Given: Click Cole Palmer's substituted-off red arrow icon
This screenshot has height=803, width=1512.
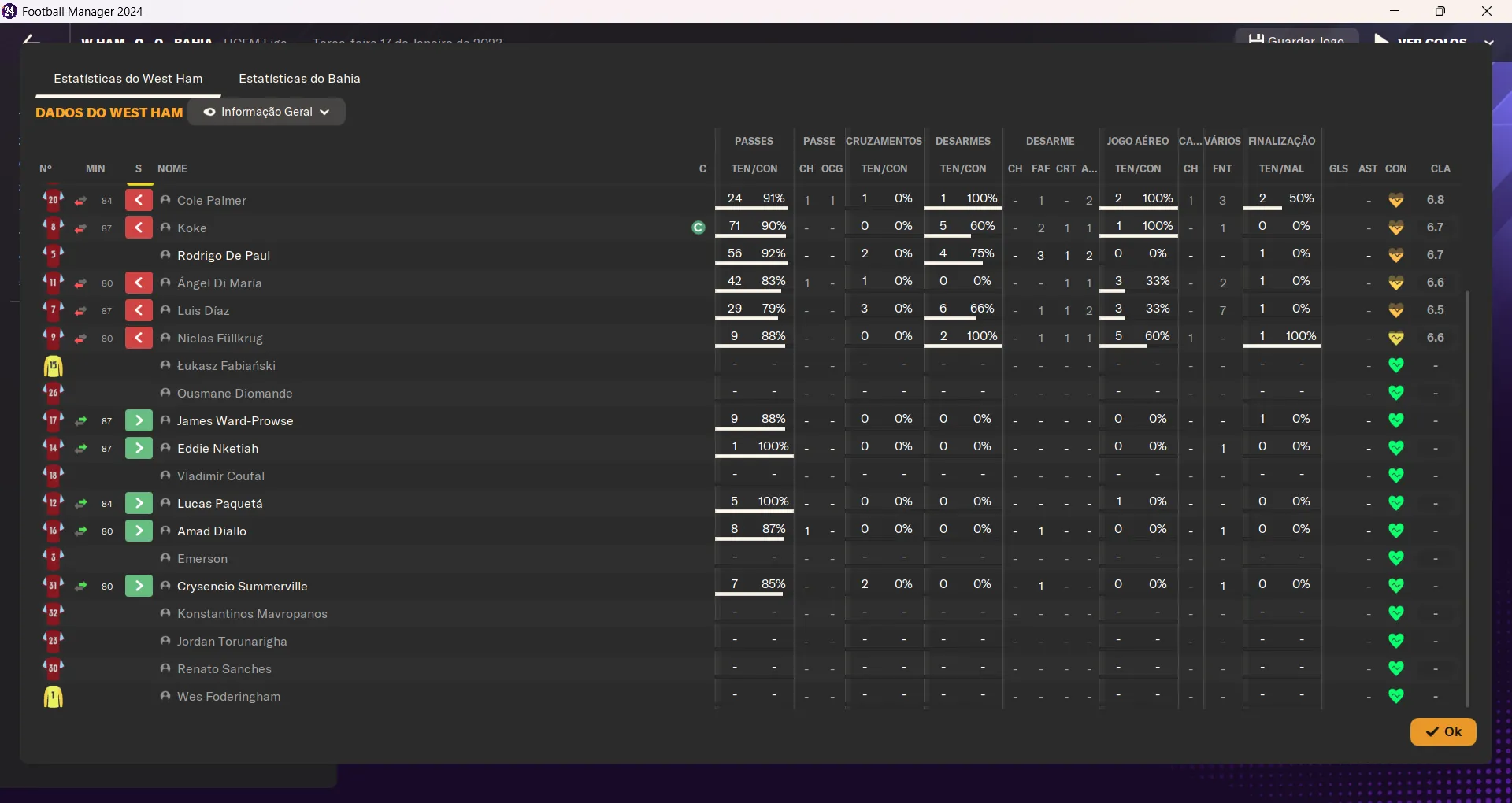Looking at the screenshot, I should pyautogui.click(x=139, y=201).
